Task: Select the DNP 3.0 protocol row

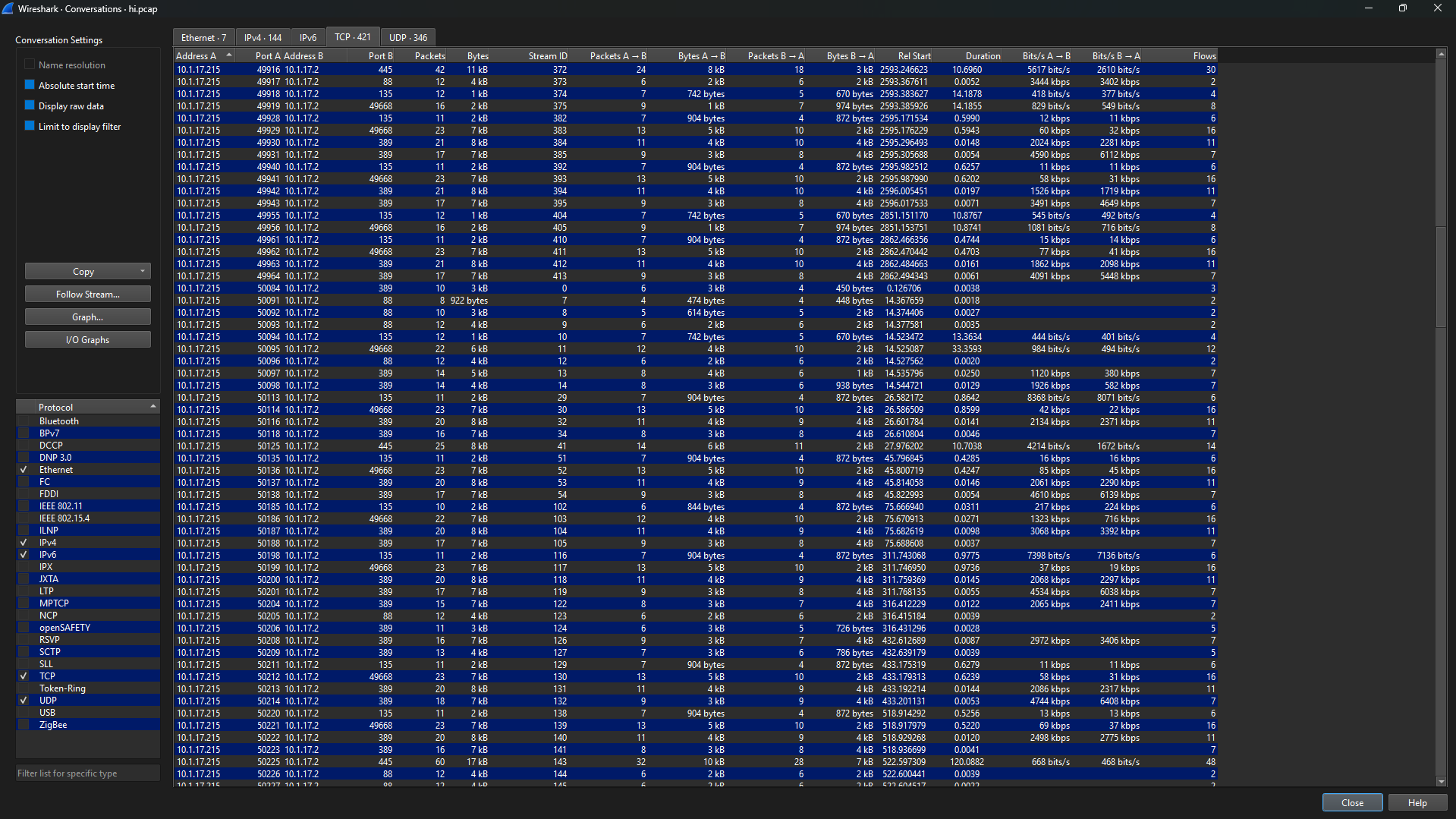Action: point(87,458)
